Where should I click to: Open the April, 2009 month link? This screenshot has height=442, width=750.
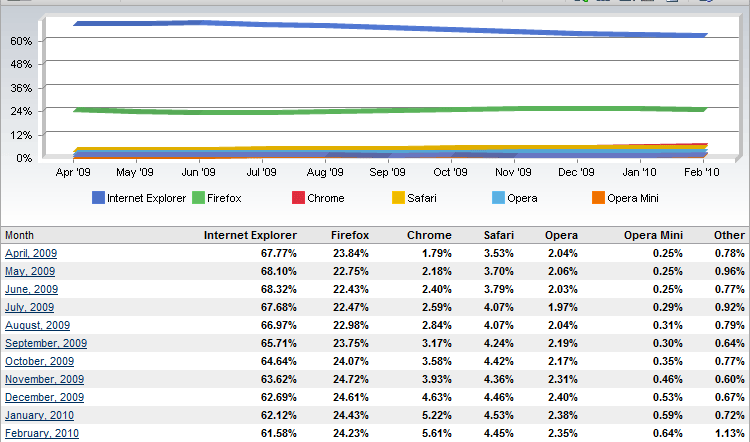point(31,253)
